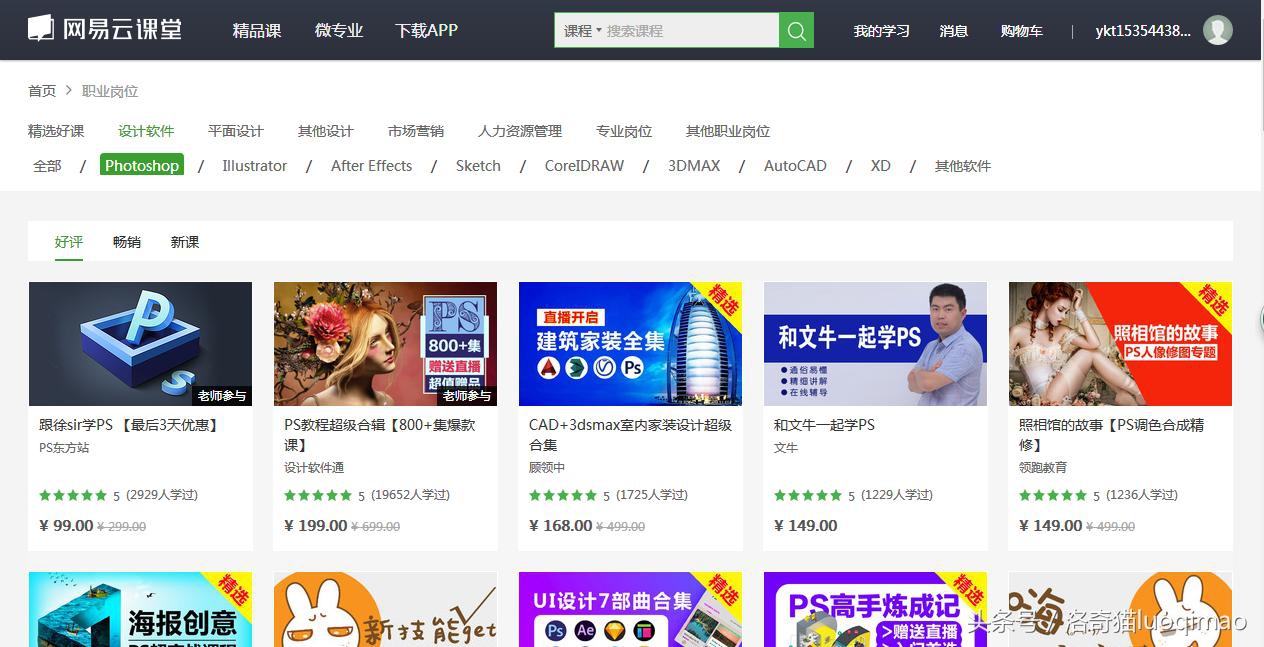
Task: Switch to the 畅销 sorting tab
Action: [126, 241]
